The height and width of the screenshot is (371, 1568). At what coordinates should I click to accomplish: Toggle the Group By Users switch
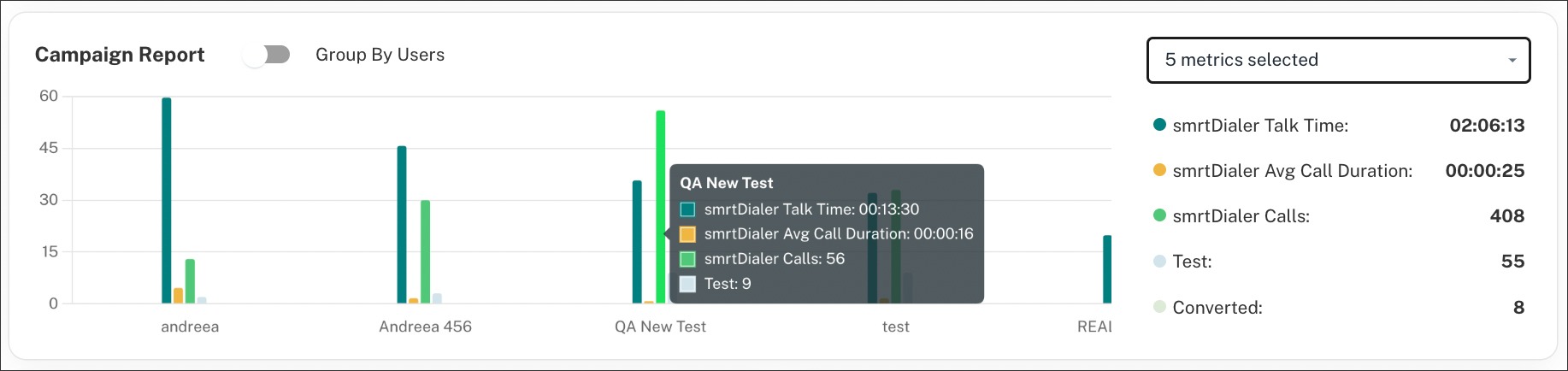click(267, 55)
